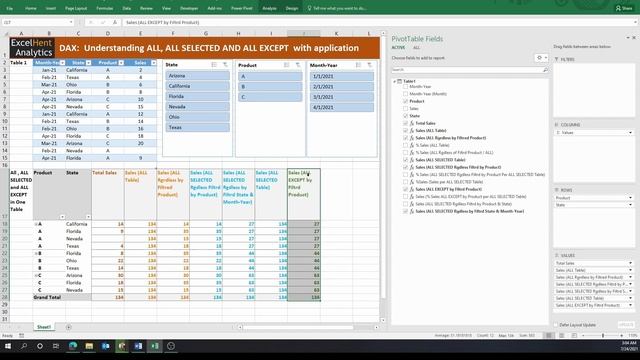Open the Sales column filter dropdown in Table 1
The image size is (640, 360).
tap(154, 63)
